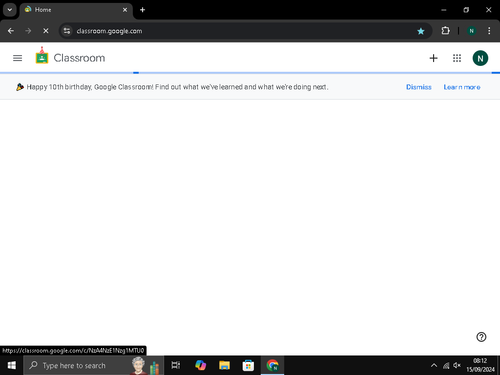
Task: Go back with the browser back arrow
Action: click(x=11, y=31)
